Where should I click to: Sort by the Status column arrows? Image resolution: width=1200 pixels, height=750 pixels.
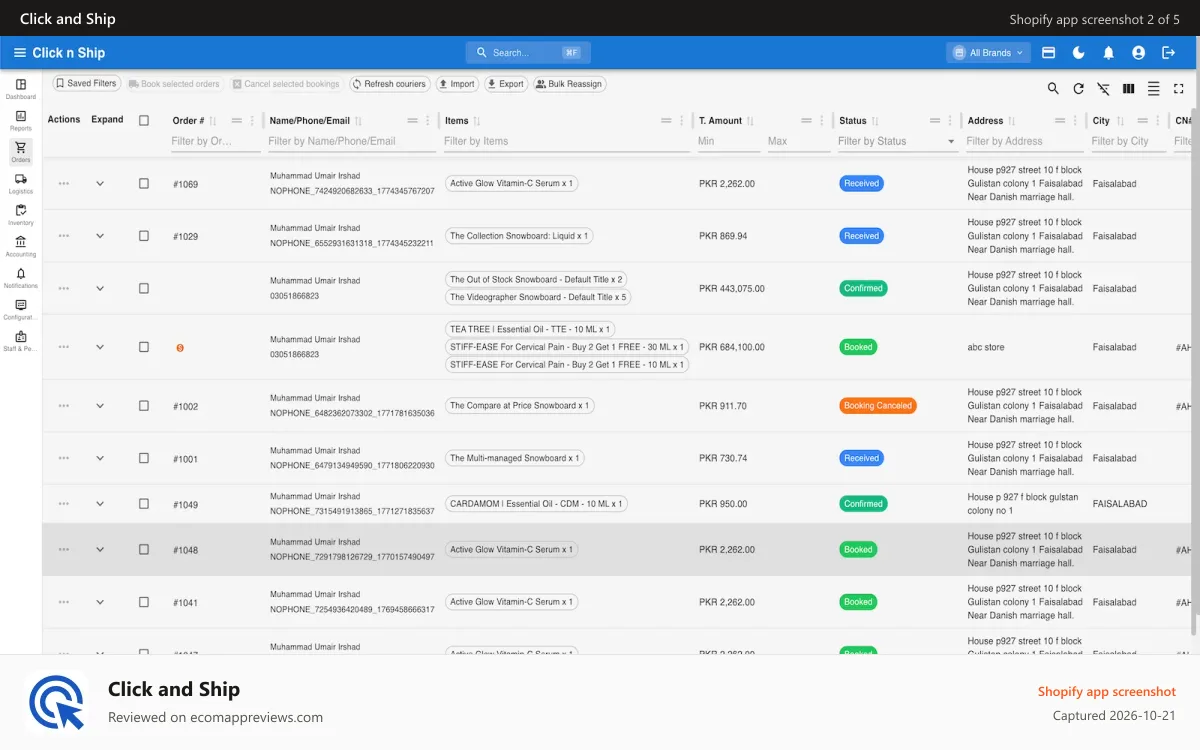[875, 121]
